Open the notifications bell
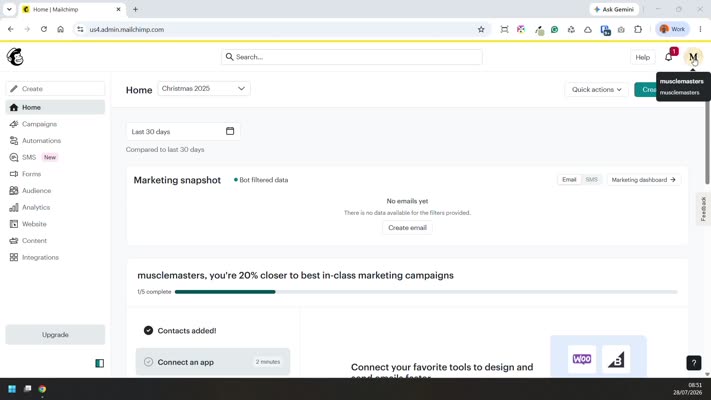 click(x=668, y=57)
